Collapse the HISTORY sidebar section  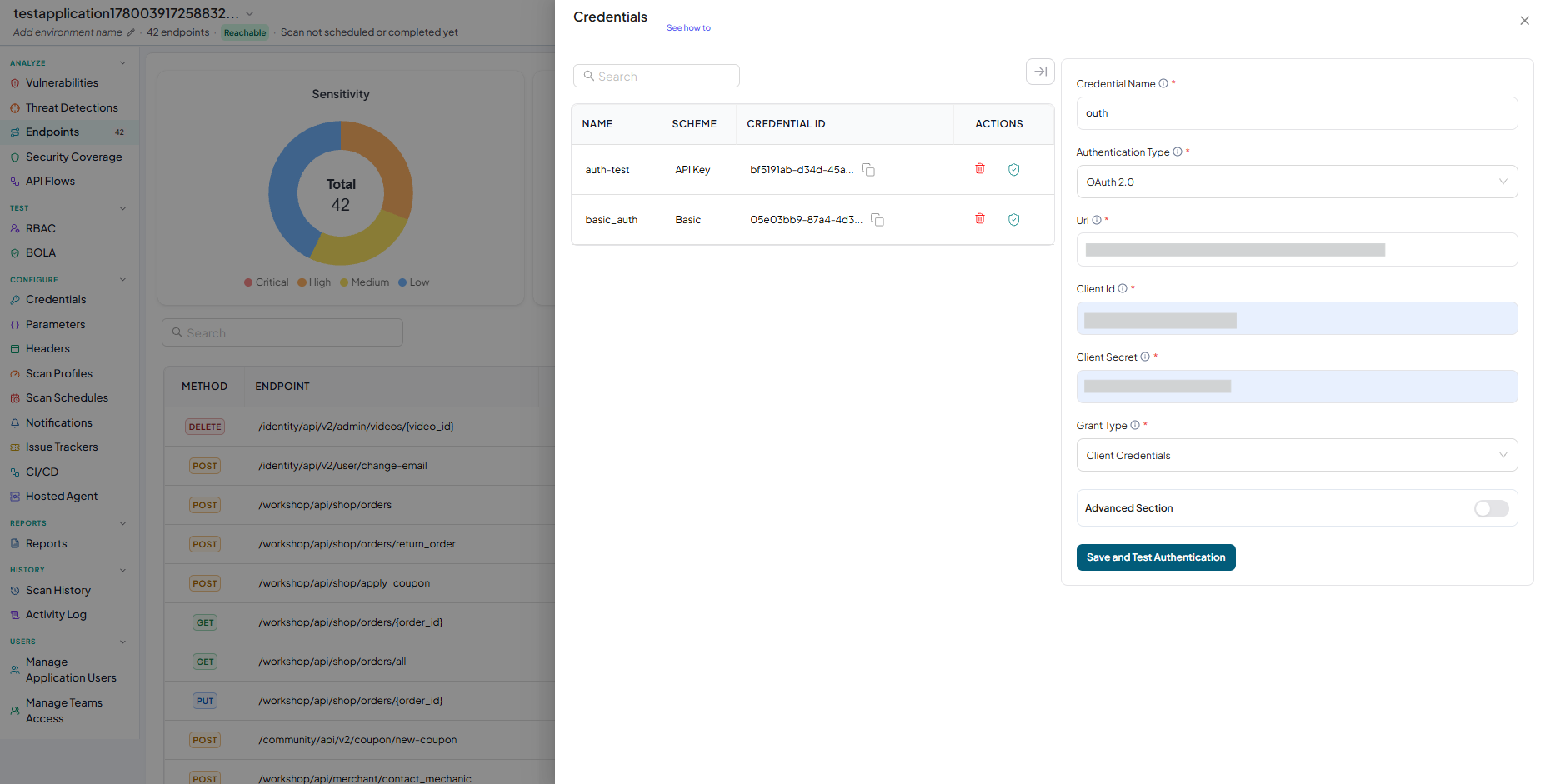coord(122,570)
